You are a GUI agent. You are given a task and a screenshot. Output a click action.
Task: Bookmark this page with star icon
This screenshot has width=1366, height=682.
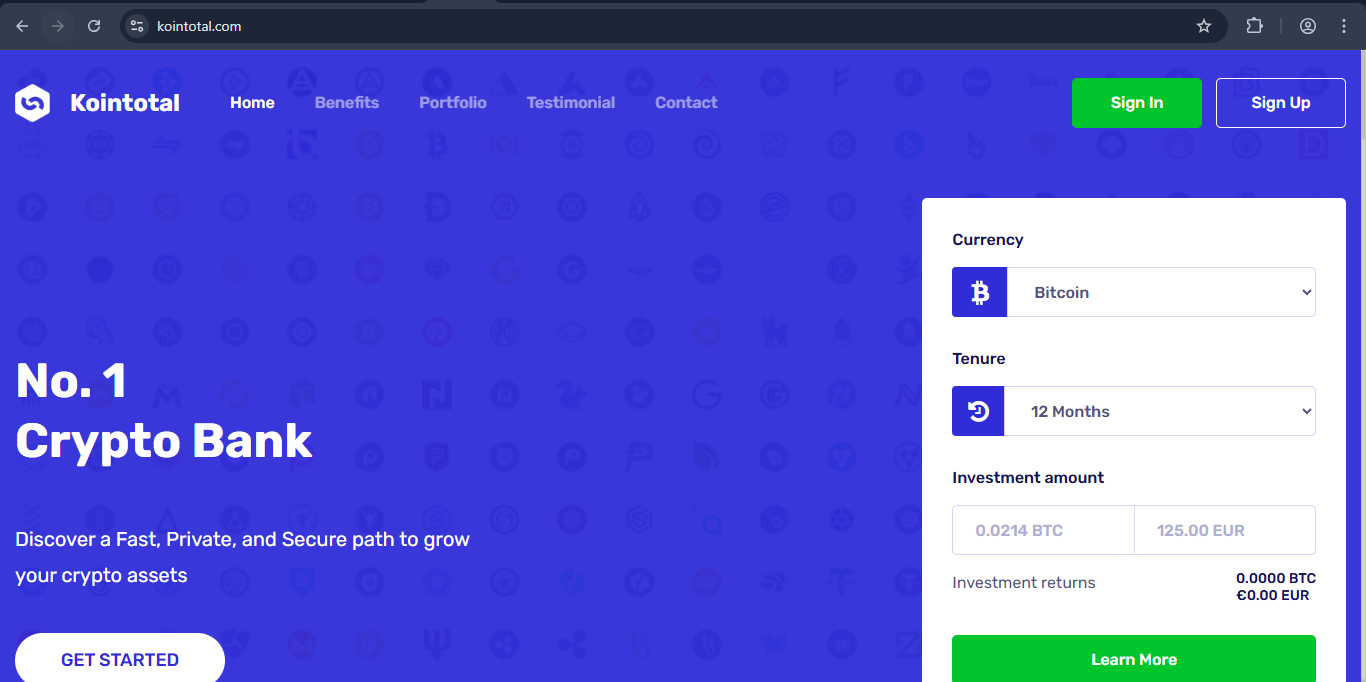pos(1204,26)
